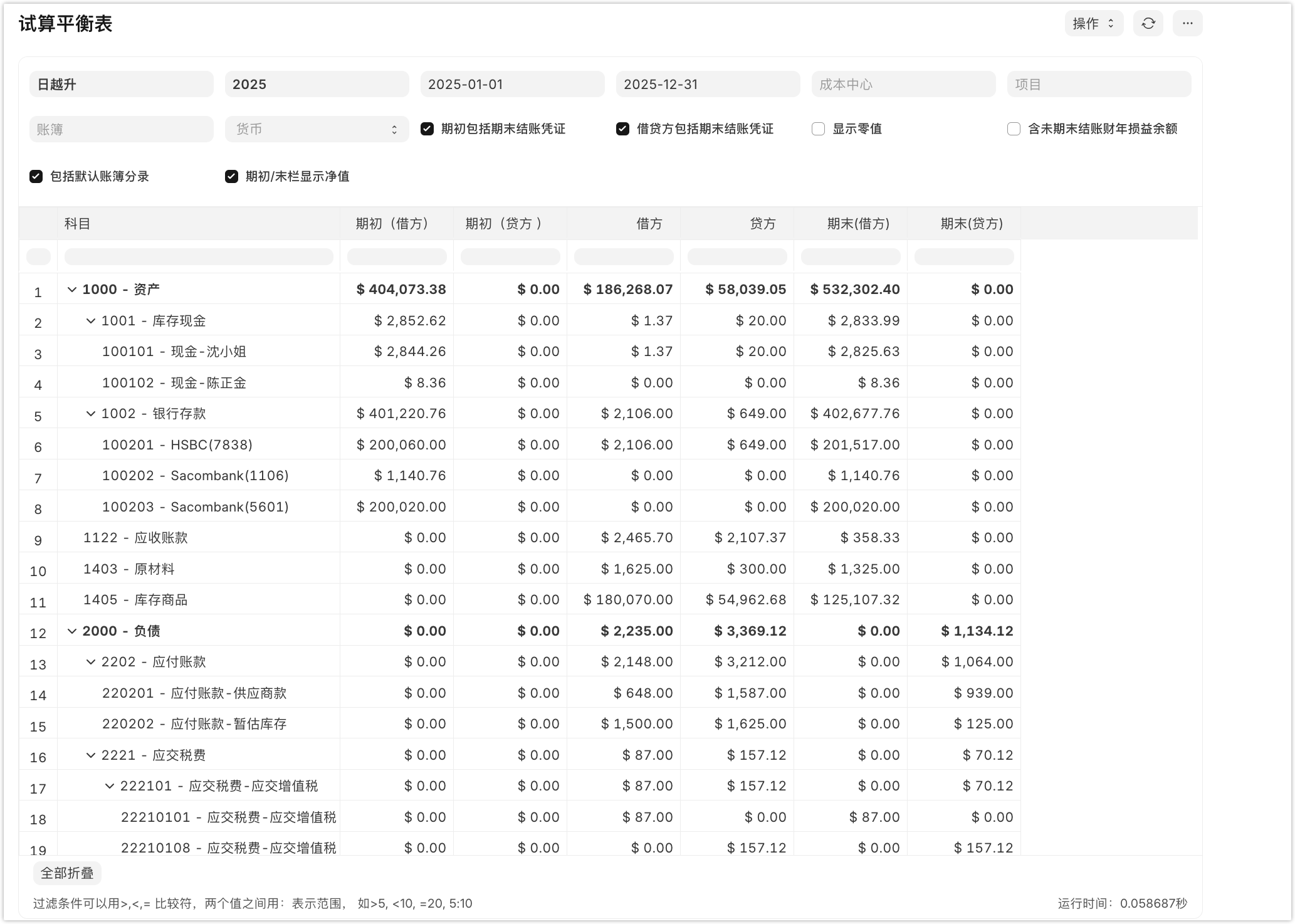The height and width of the screenshot is (924, 1295).
Task: Enable 含未期末结账财年损益余额 checkbox
Action: (1014, 129)
